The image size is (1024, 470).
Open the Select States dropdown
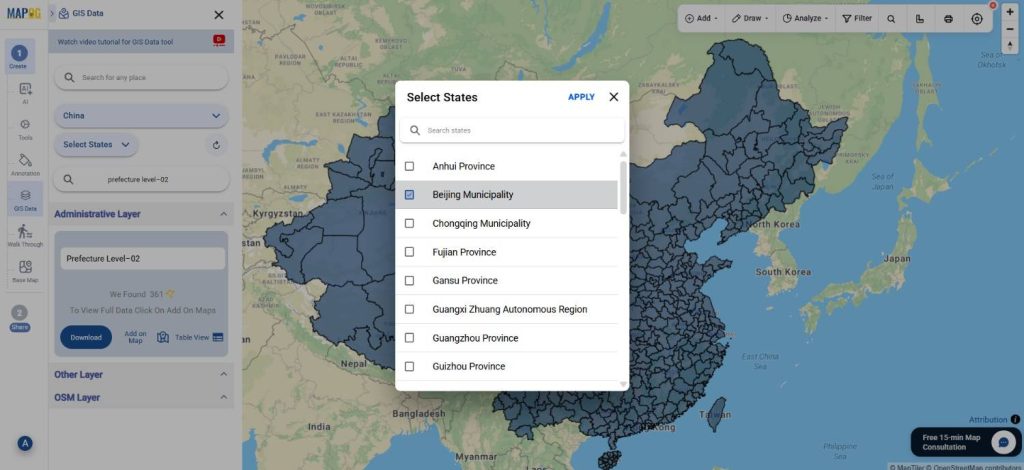(96, 145)
